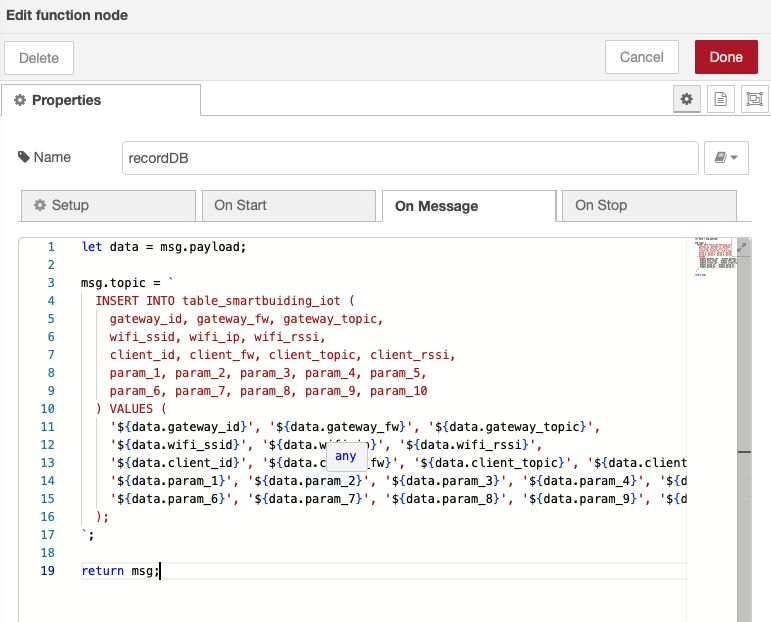The width and height of the screenshot is (771, 622).
Task: Click the red Done button
Action: pyautogui.click(x=726, y=57)
